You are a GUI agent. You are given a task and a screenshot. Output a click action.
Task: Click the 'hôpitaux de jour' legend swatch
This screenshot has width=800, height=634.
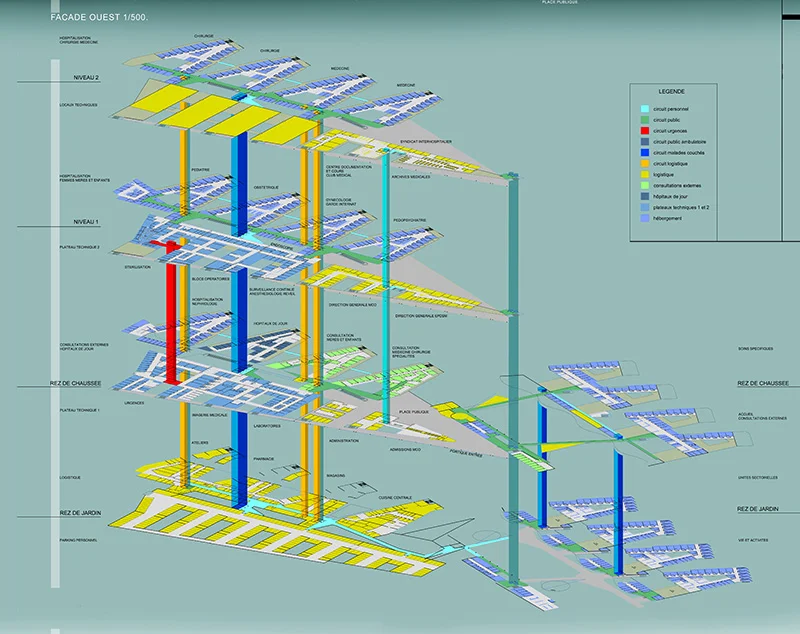(x=645, y=196)
